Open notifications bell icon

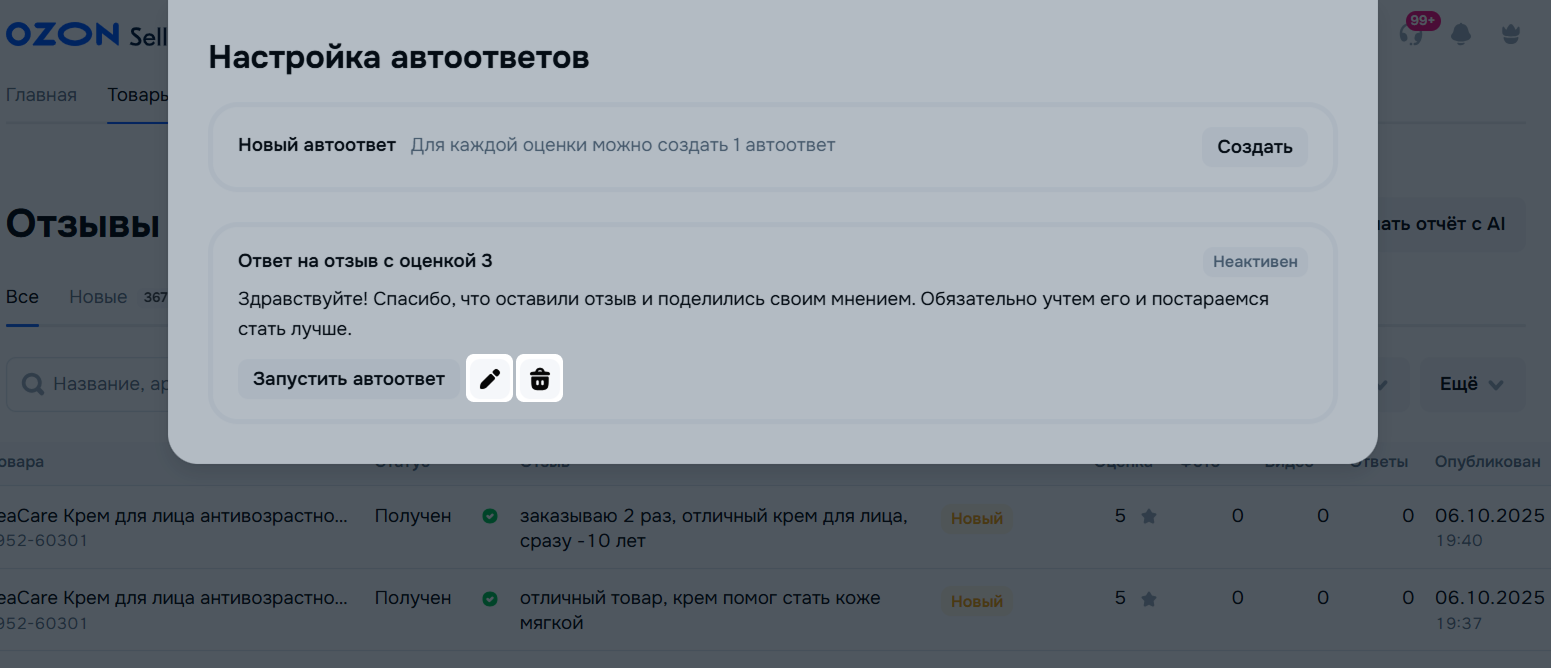pyautogui.click(x=1461, y=34)
